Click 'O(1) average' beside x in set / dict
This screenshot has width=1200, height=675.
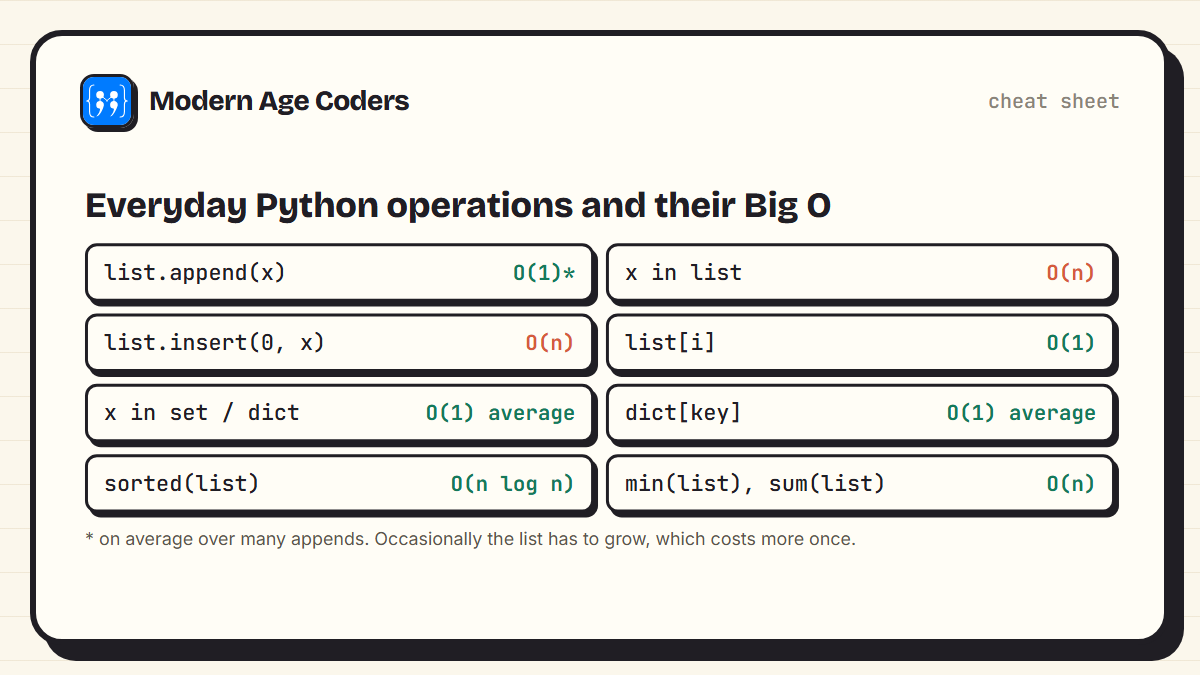point(500,412)
